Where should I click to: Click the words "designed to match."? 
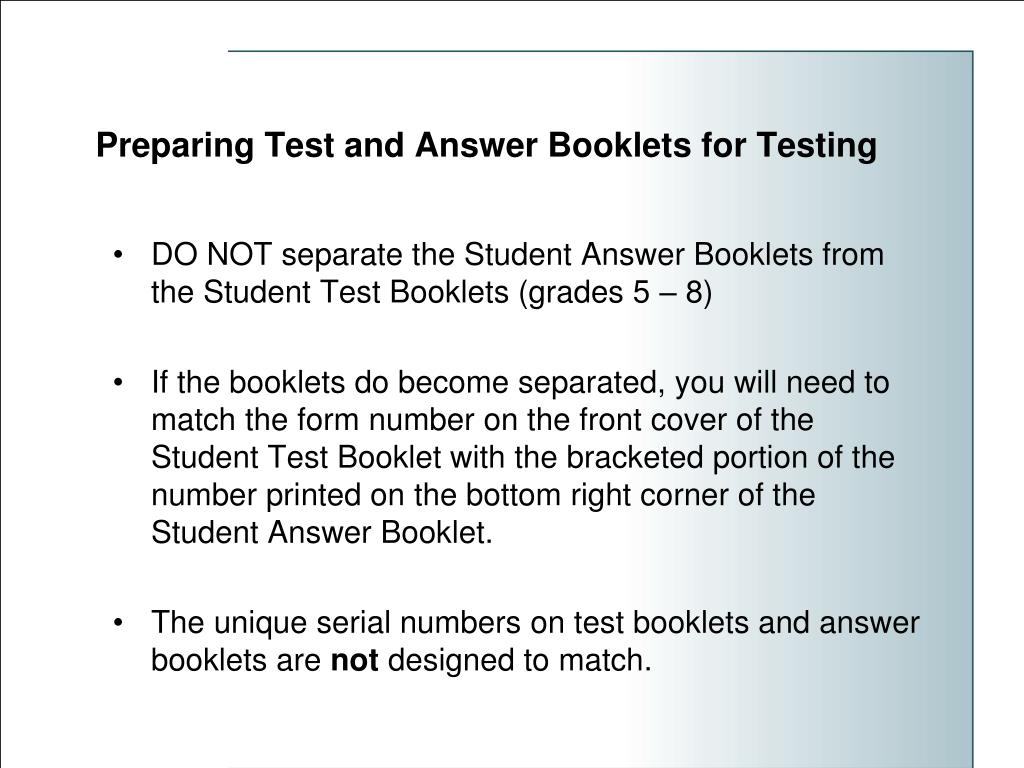520,660
